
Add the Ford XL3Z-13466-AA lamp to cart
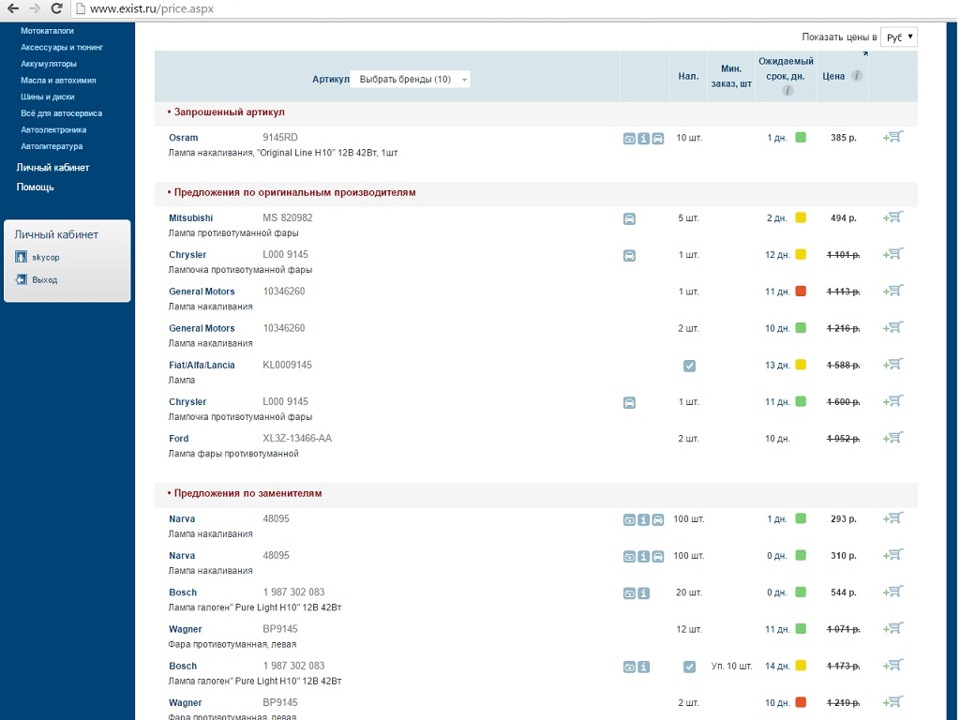tap(893, 438)
